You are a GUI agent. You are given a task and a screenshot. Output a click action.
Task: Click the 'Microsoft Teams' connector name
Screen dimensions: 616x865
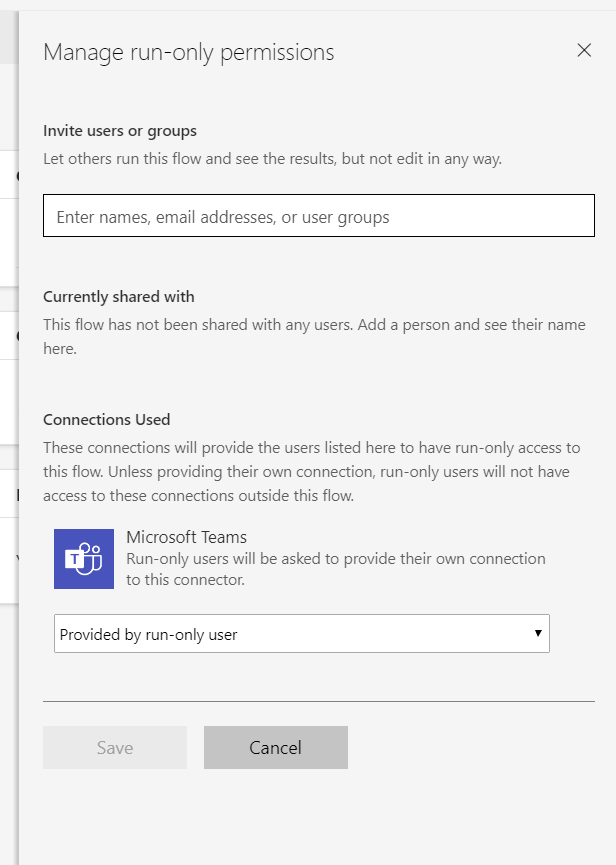(186, 538)
